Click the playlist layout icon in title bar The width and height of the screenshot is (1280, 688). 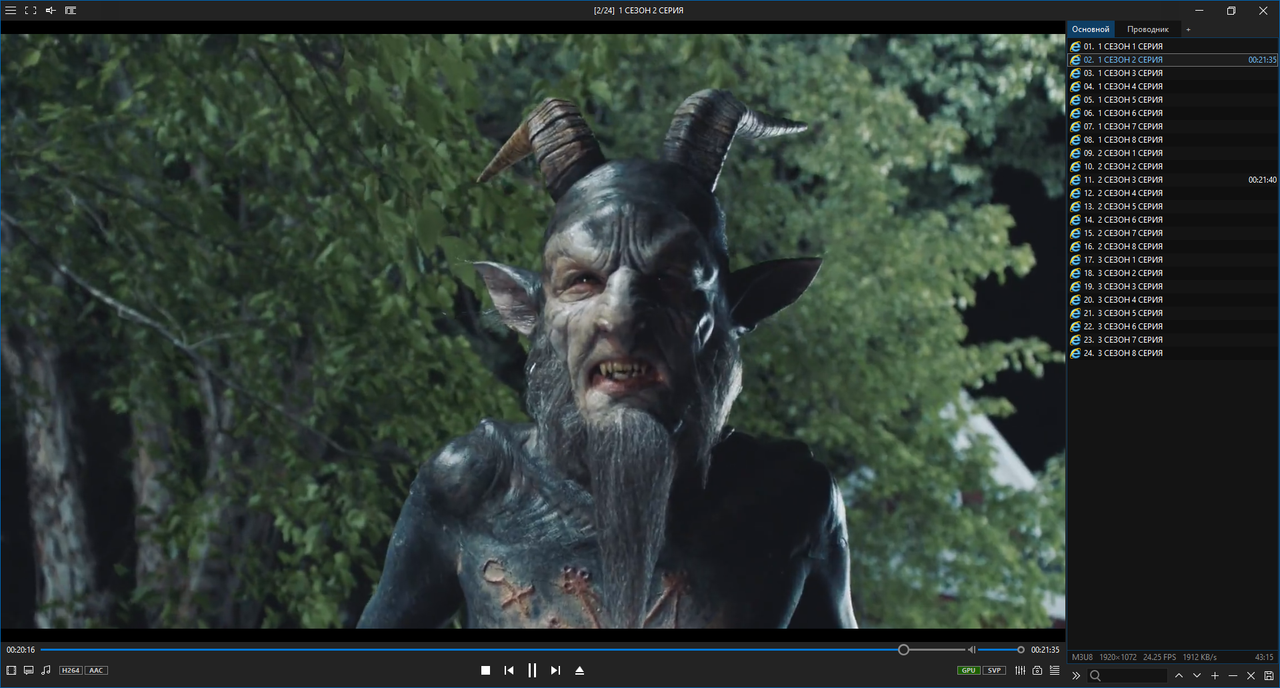pos(71,10)
